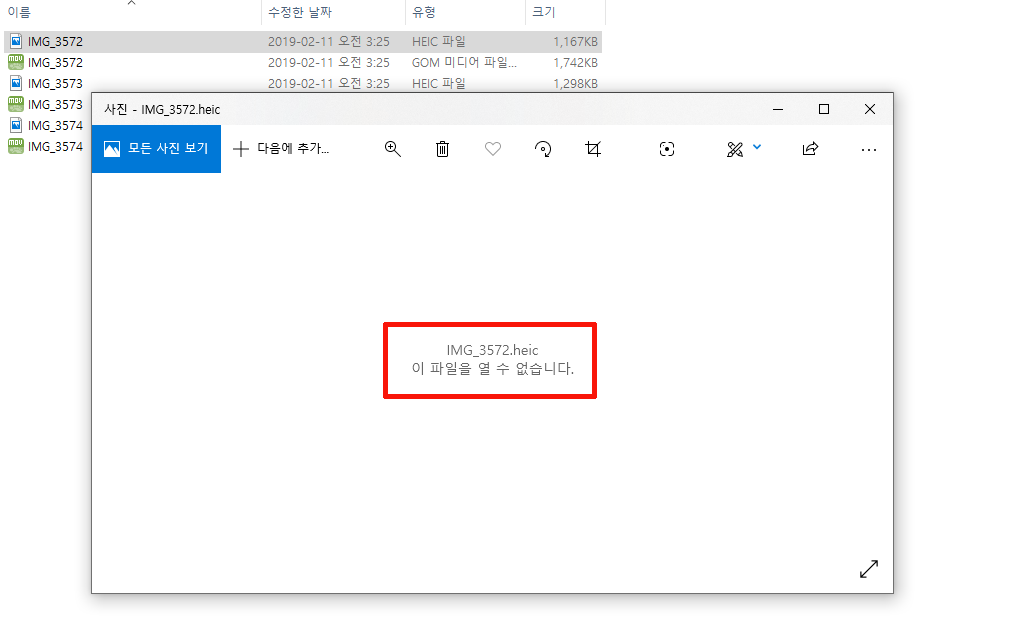1030x644 pixels.
Task: Click the focus/face detection icon
Action: [667, 149]
